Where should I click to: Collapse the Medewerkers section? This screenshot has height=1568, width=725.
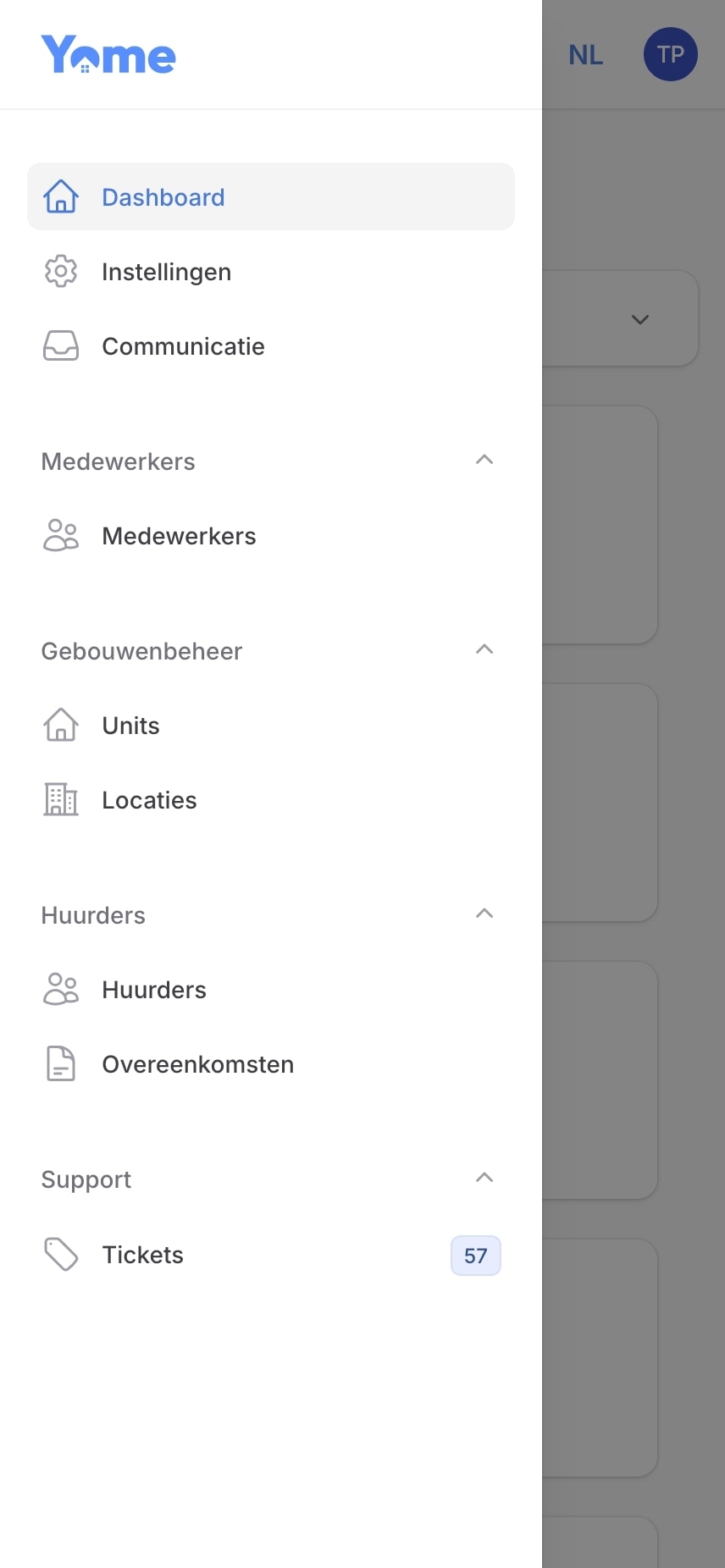[x=484, y=459]
